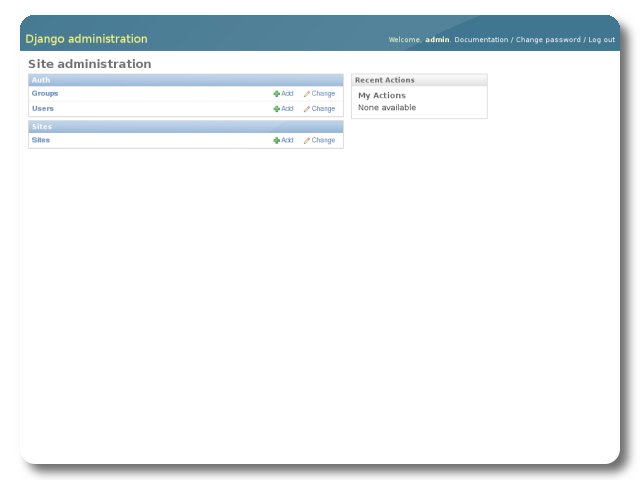Click the Change text link for Groups
The height and width of the screenshot is (480, 640).
pyautogui.click(x=323, y=94)
